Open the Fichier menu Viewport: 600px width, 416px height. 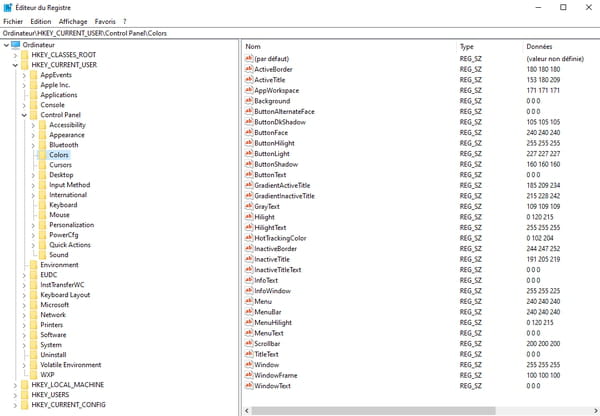pos(13,21)
